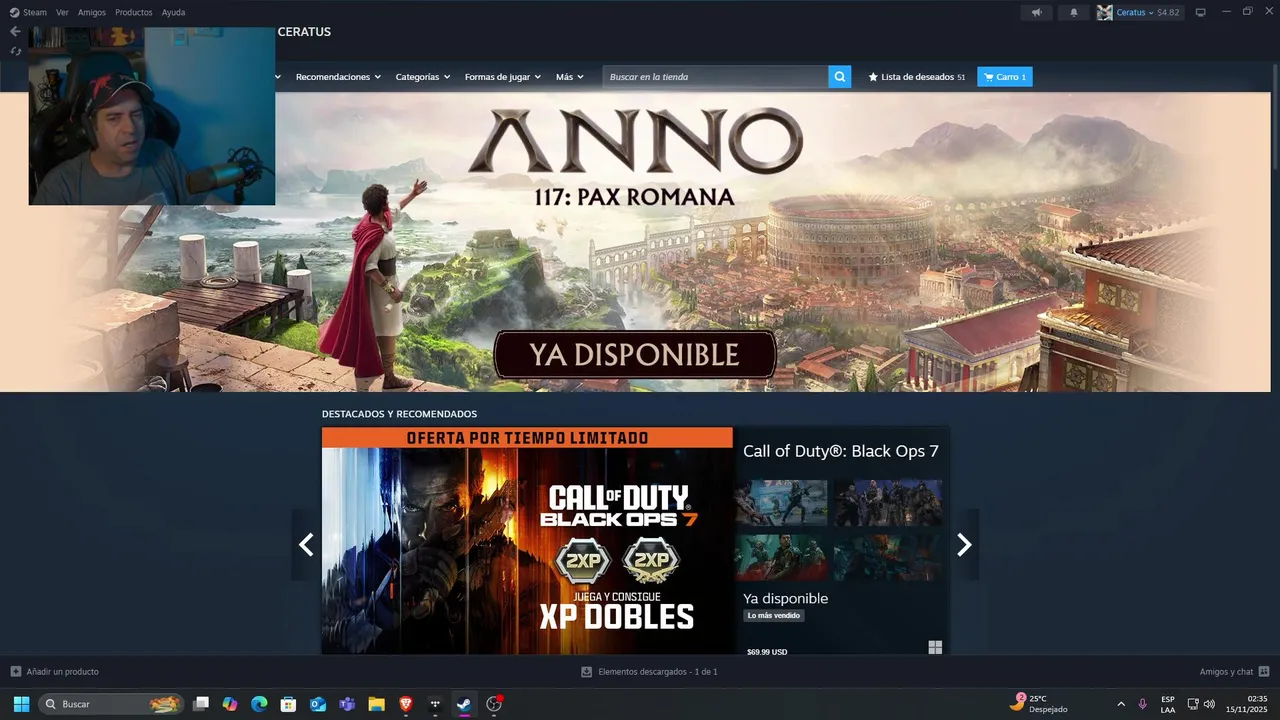View the top-left Black Ops 7 screenshot
Viewport: 1280px width, 720px height.
[781, 503]
